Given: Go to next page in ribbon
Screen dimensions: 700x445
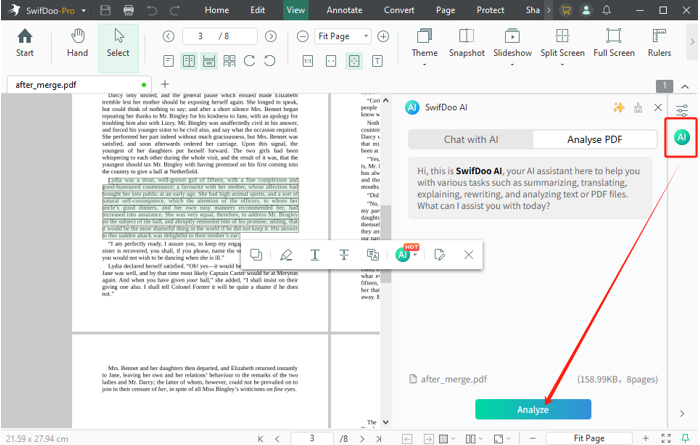Looking at the screenshot, I should (271, 36).
